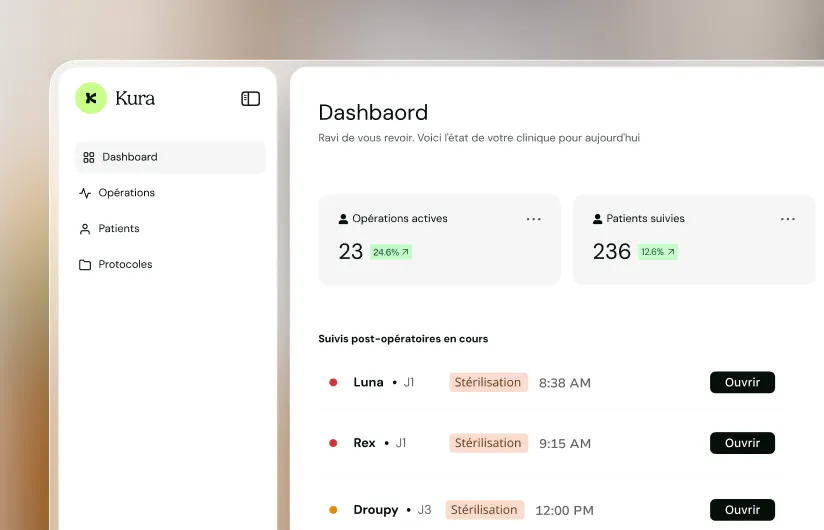Collapse the sidebar using the panel toggle icon
This screenshot has width=824, height=530.
click(x=251, y=98)
